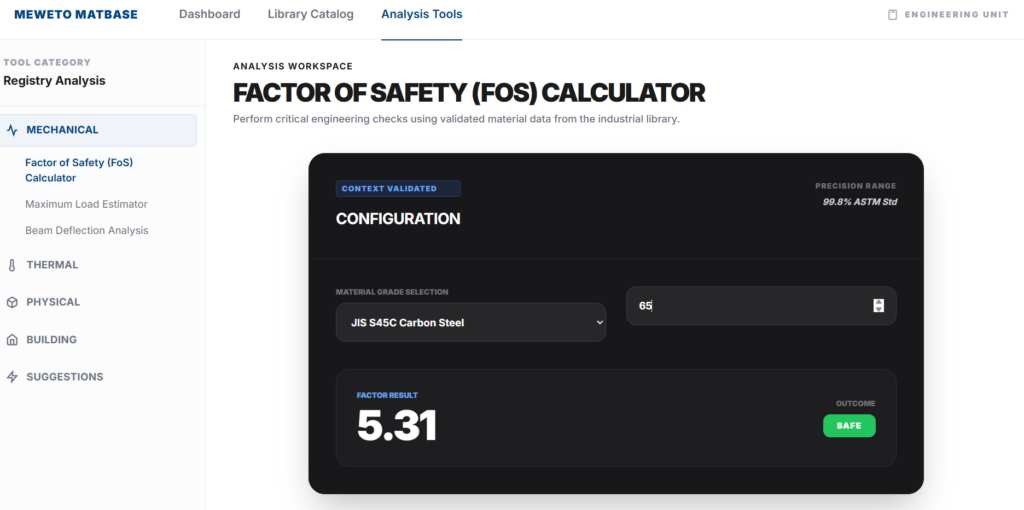Click the MEWETO MATBASE logo
1024x510 pixels.
(x=76, y=15)
